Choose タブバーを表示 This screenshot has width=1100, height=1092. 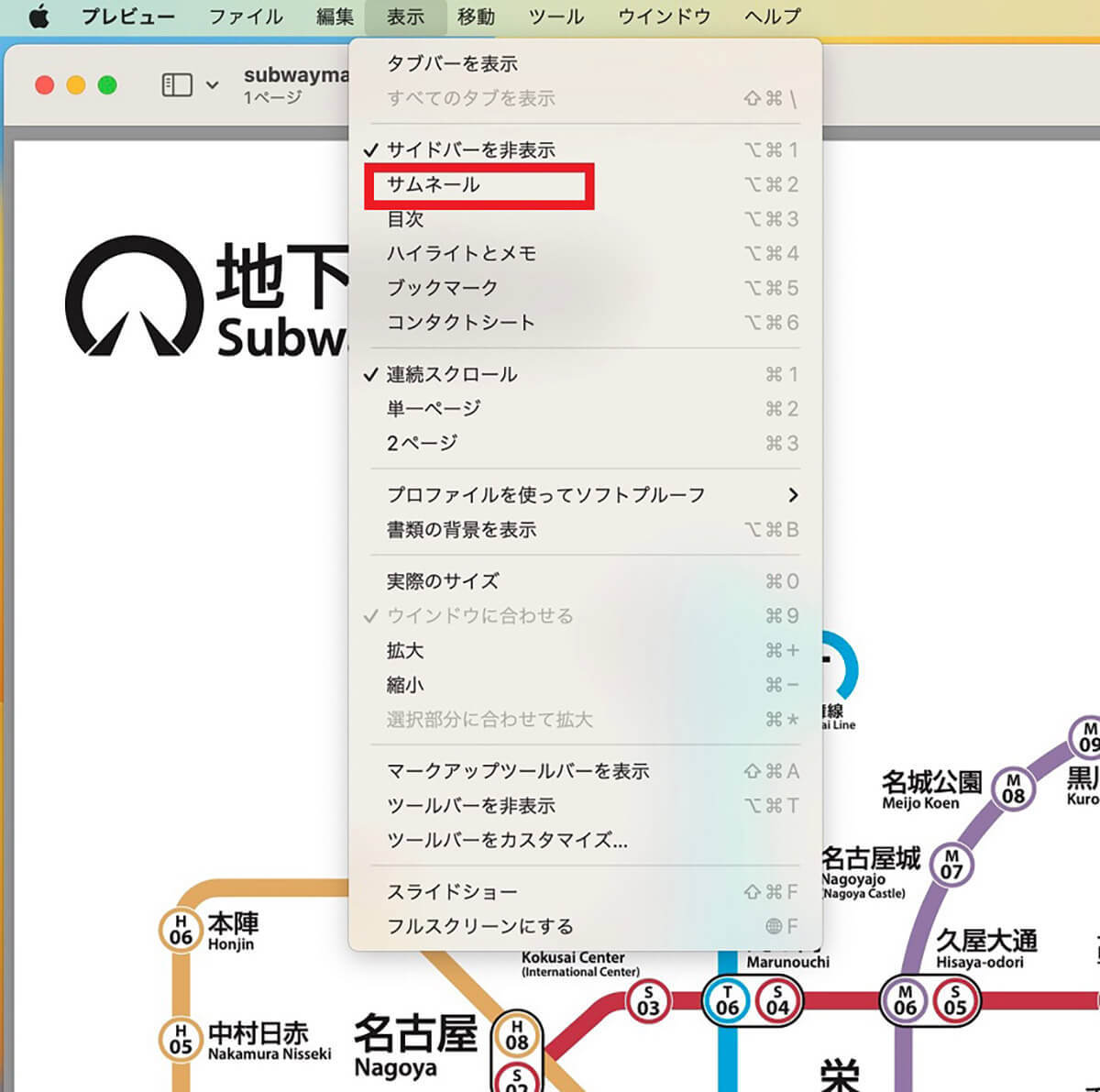[585, 63]
